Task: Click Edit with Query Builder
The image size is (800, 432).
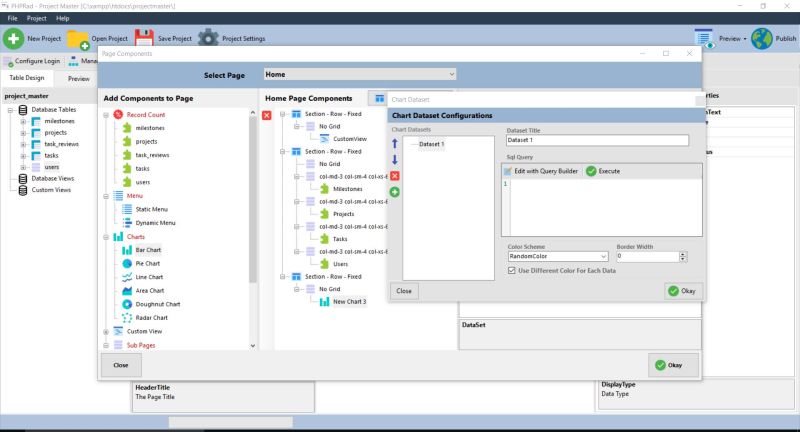Action: tap(541, 171)
